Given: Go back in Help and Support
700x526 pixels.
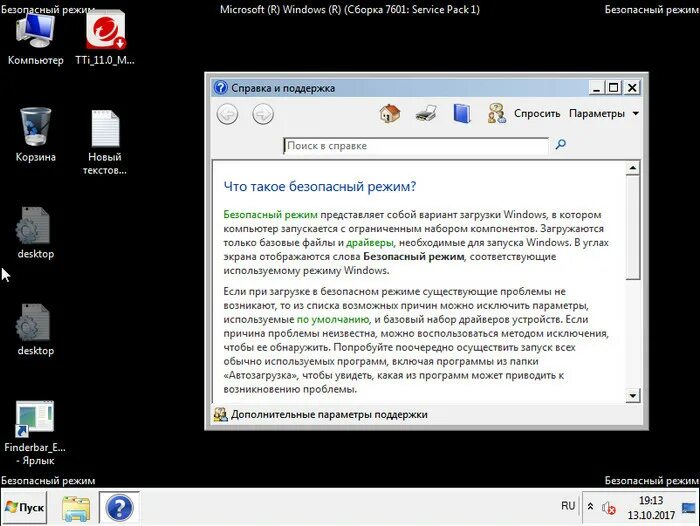Looking at the screenshot, I should click(x=228, y=114).
